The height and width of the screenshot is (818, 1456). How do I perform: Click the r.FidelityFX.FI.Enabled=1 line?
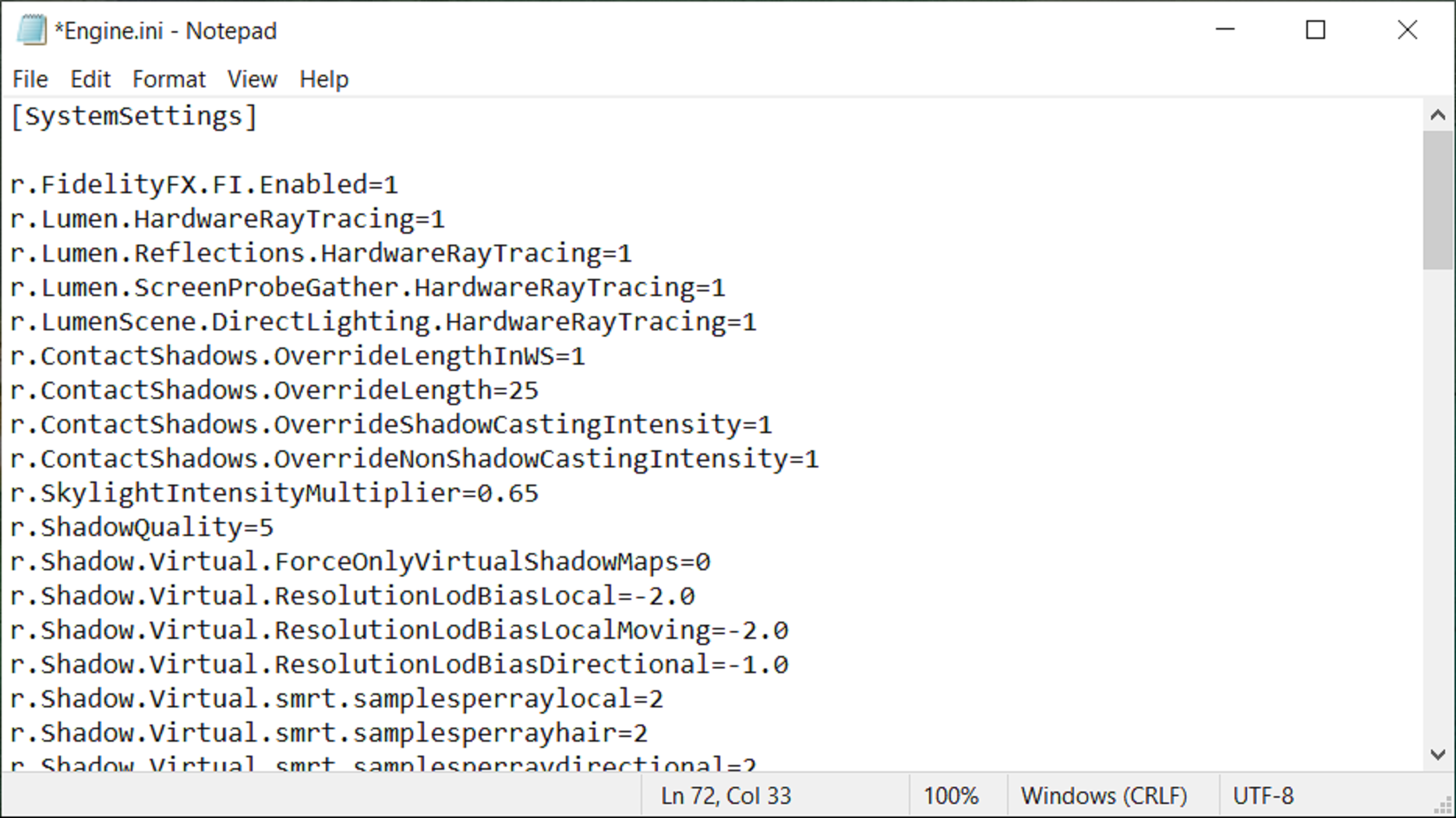204,185
